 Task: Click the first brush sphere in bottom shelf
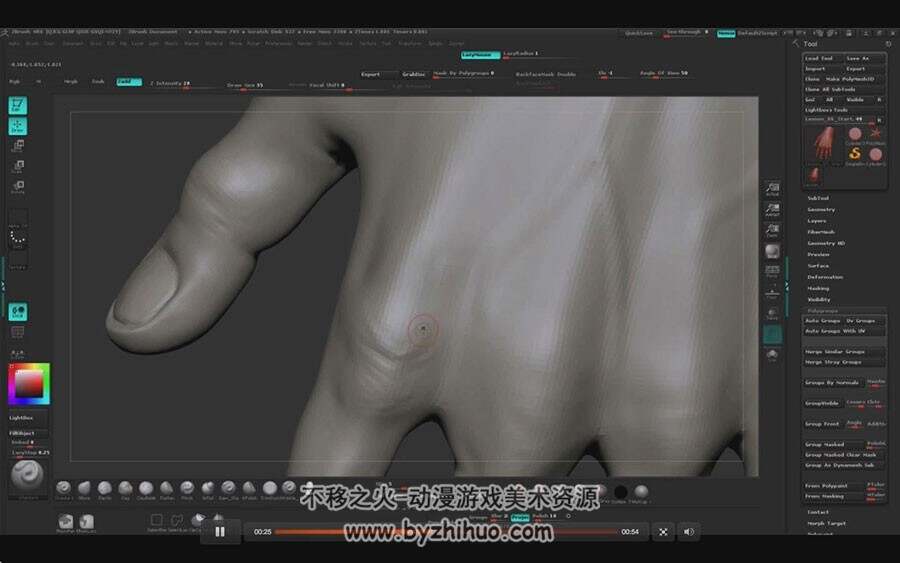(x=64, y=488)
